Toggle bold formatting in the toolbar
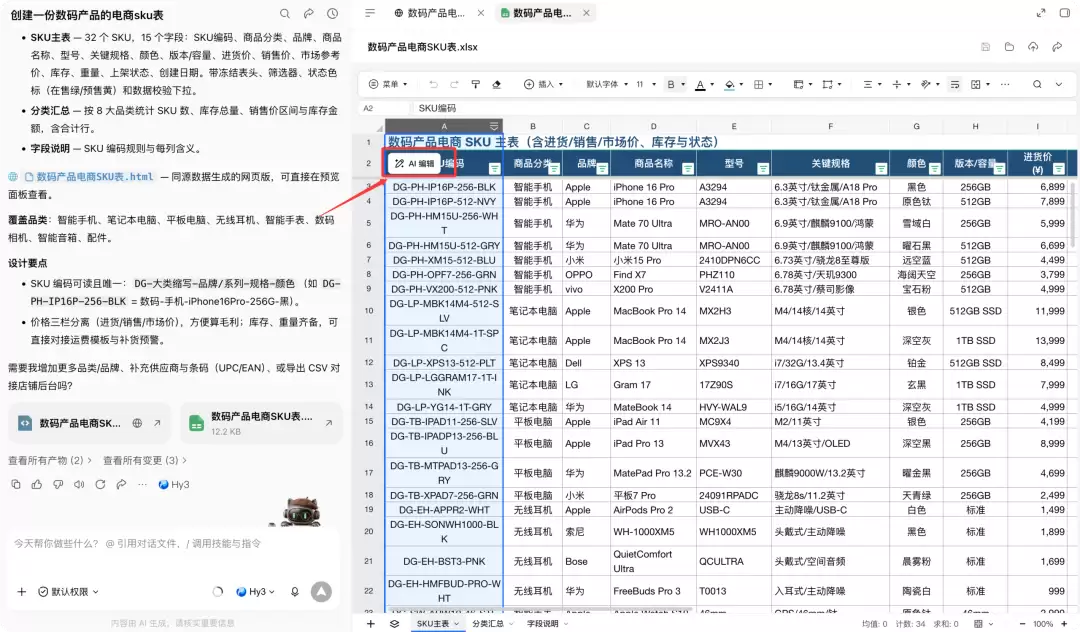The width and height of the screenshot is (1080, 632). click(671, 84)
